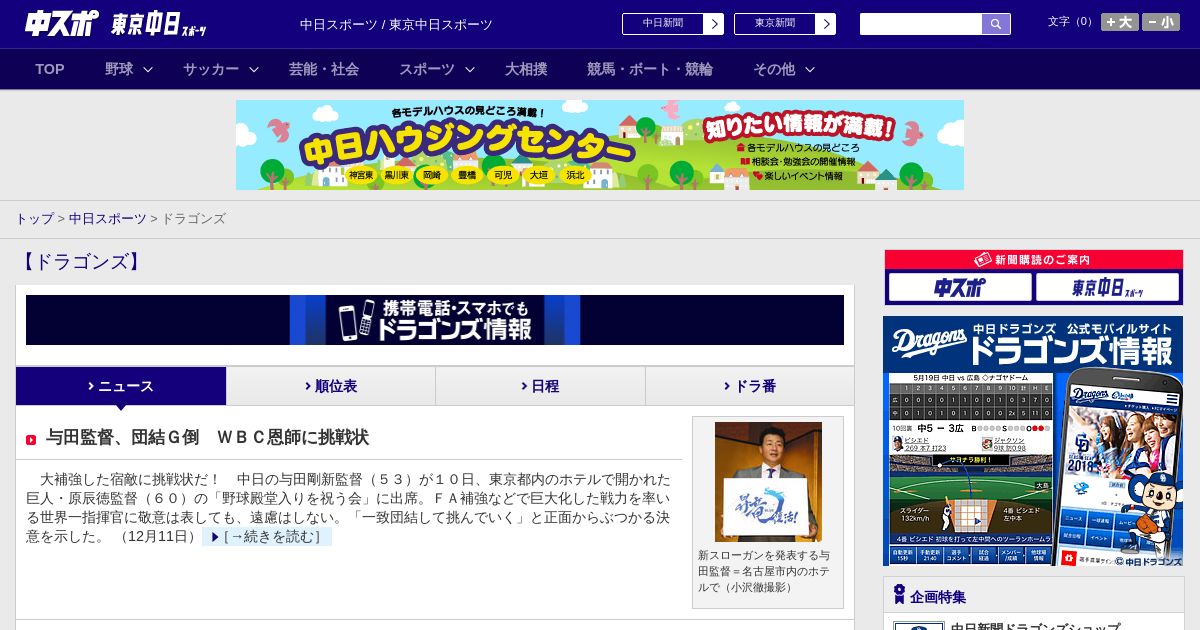Viewport: 1200px width, 630px height.
Task: Click the 【ドラゴンズ】 page heading
Action: coord(81,262)
